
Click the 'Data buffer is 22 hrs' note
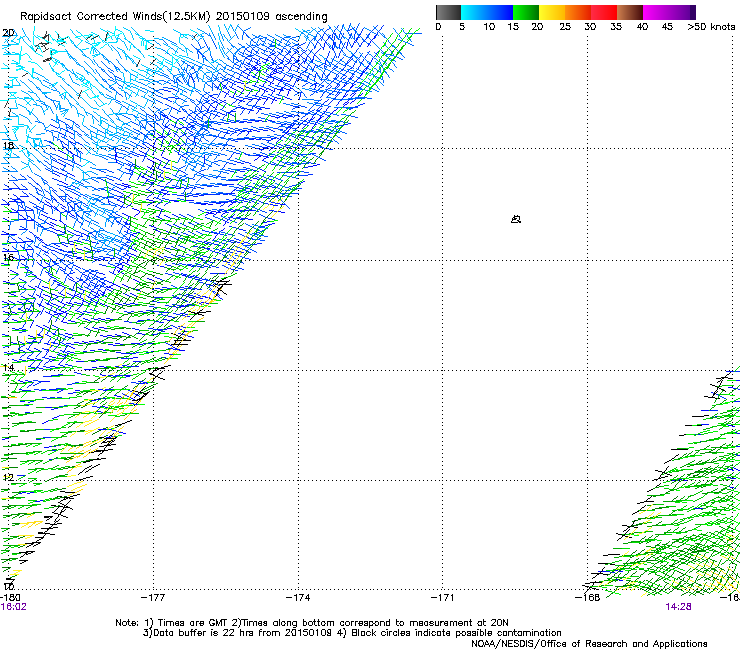(352, 633)
